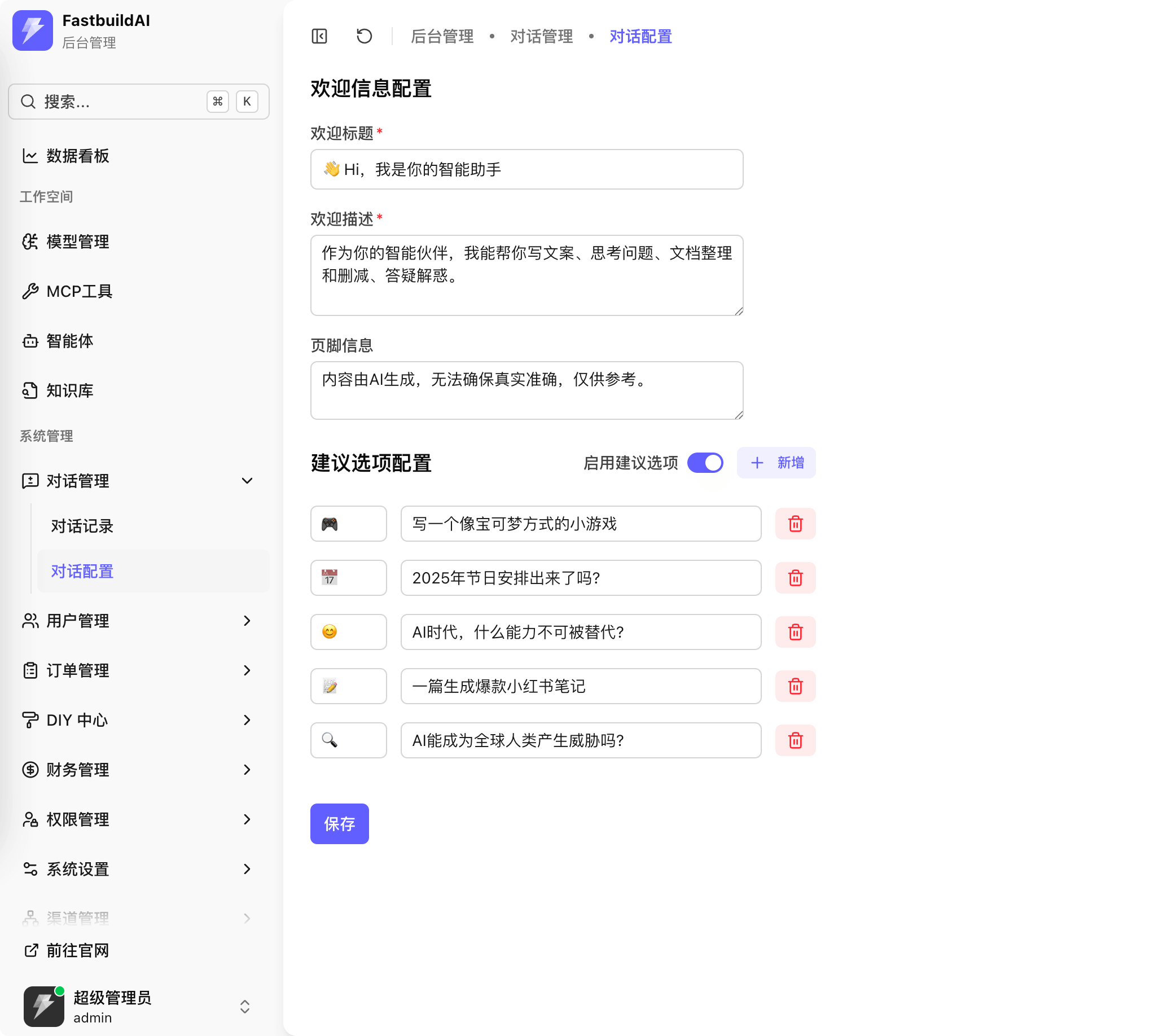This screenshot has width=1176, height=1036.
Task: Open the 对话配置 breadcrumb item
Action: (x=640, y=36)
